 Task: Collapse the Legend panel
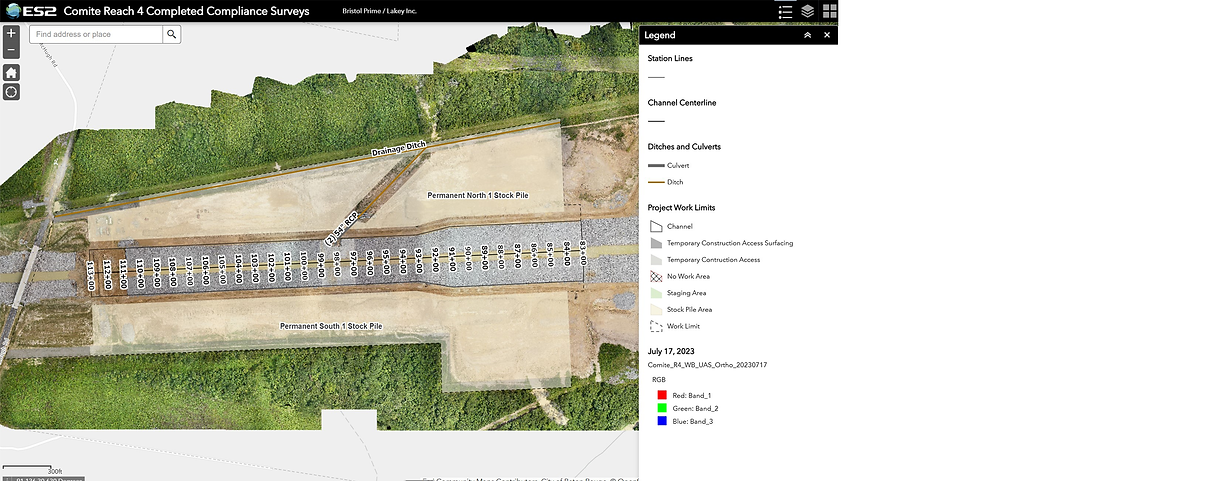808,35
